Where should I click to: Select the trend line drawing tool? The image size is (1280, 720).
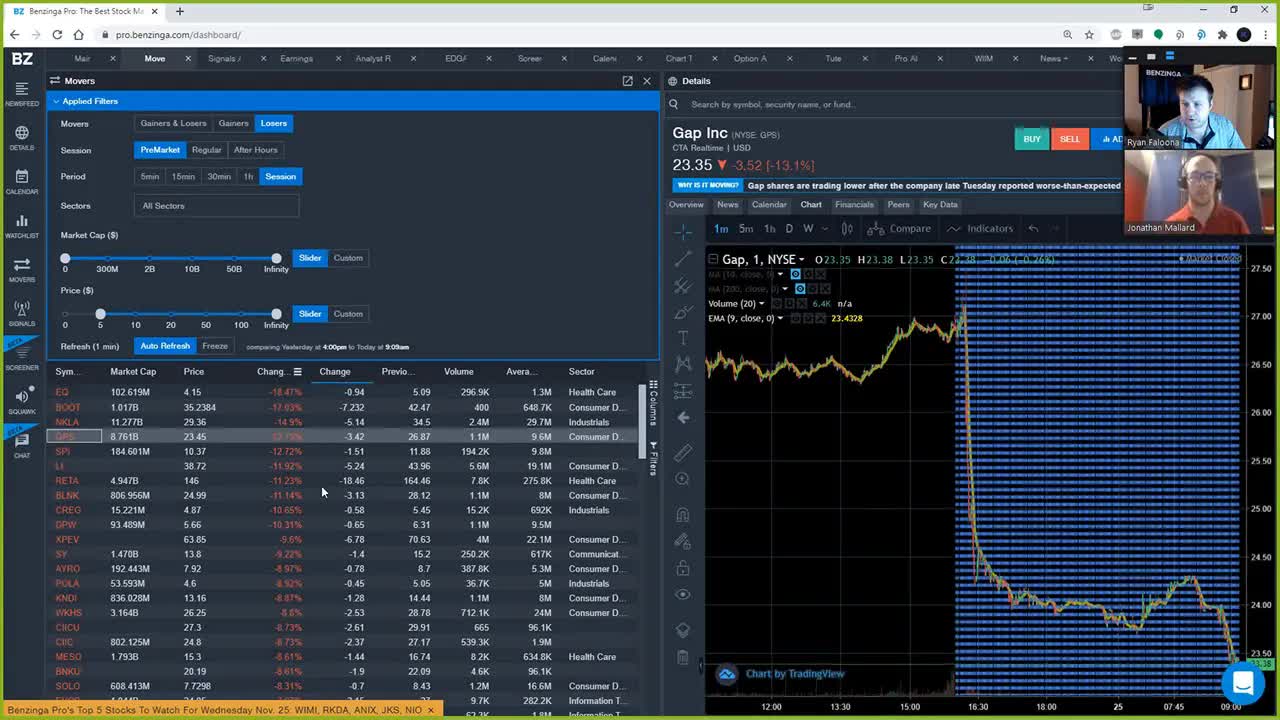click(683, 259)
